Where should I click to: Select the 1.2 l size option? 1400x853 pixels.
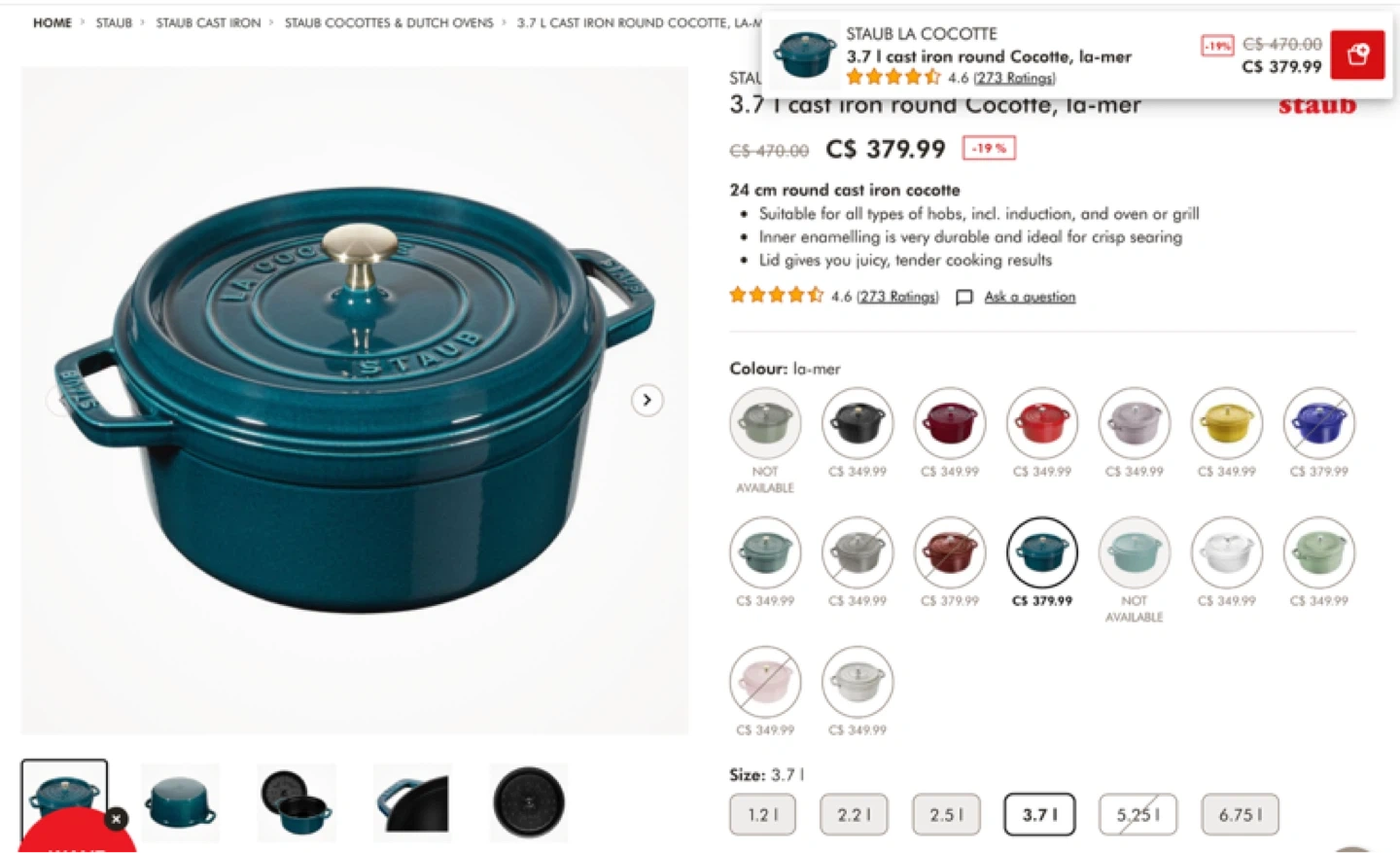coord(763,814)
